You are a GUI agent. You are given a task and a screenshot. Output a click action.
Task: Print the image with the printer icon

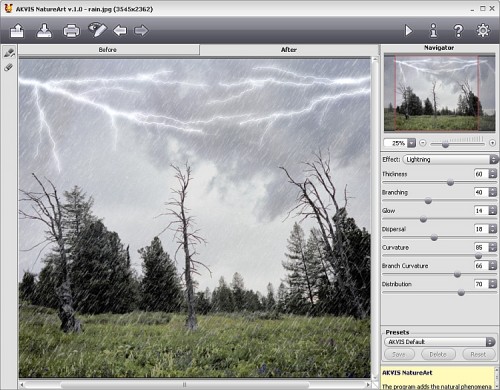pyautogui.click(x=71, y=31)
